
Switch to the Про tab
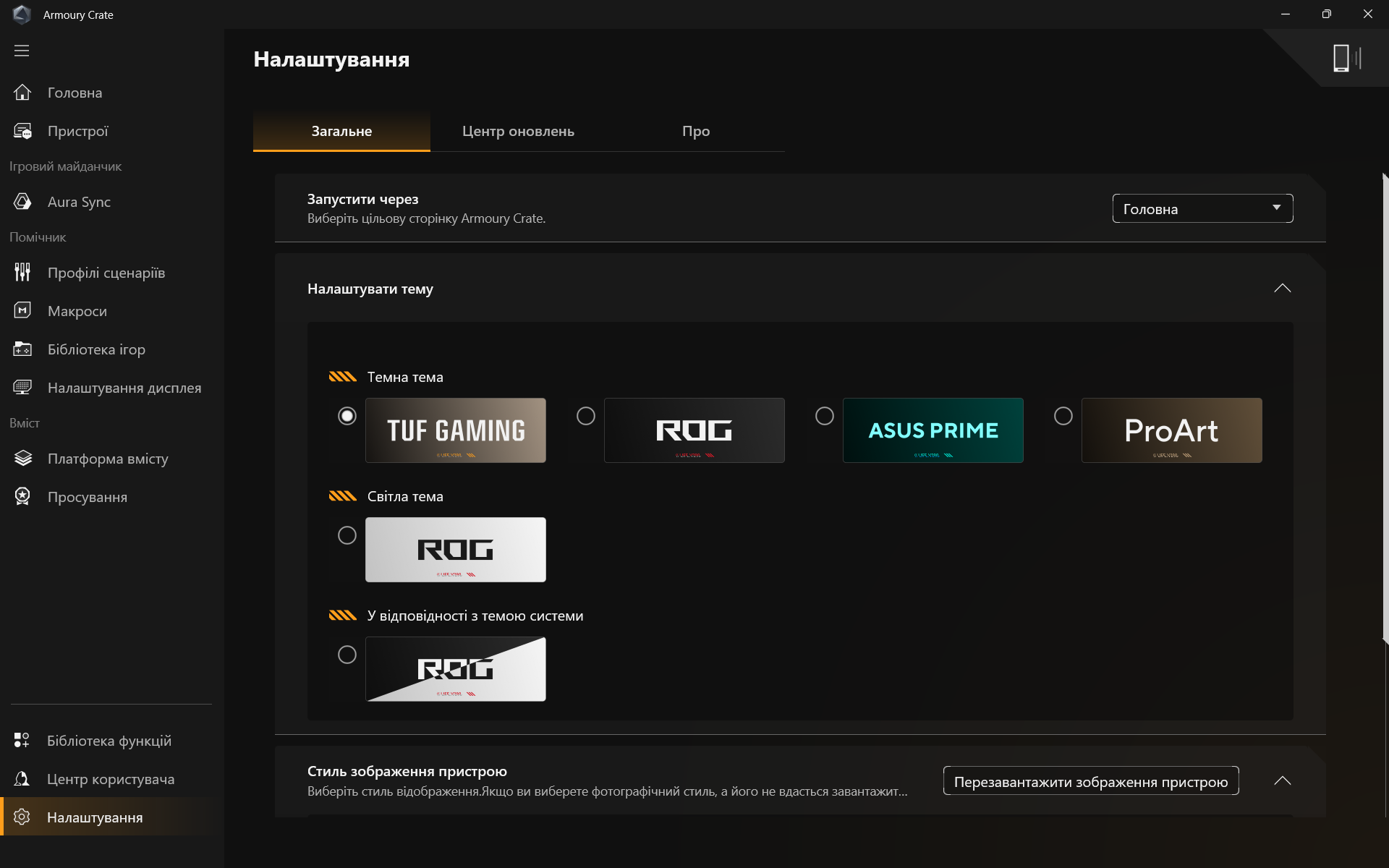tap(695, 131)
